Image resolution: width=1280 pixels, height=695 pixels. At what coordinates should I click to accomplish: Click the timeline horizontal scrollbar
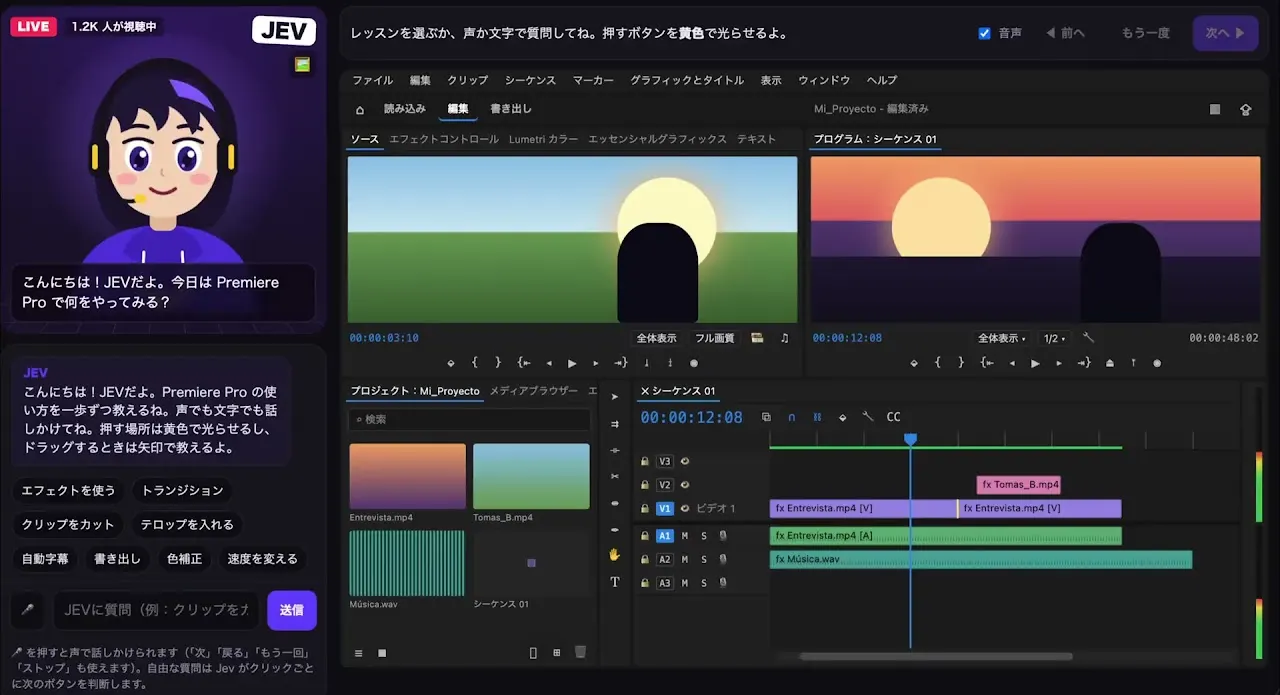click(x=936, y=657)
